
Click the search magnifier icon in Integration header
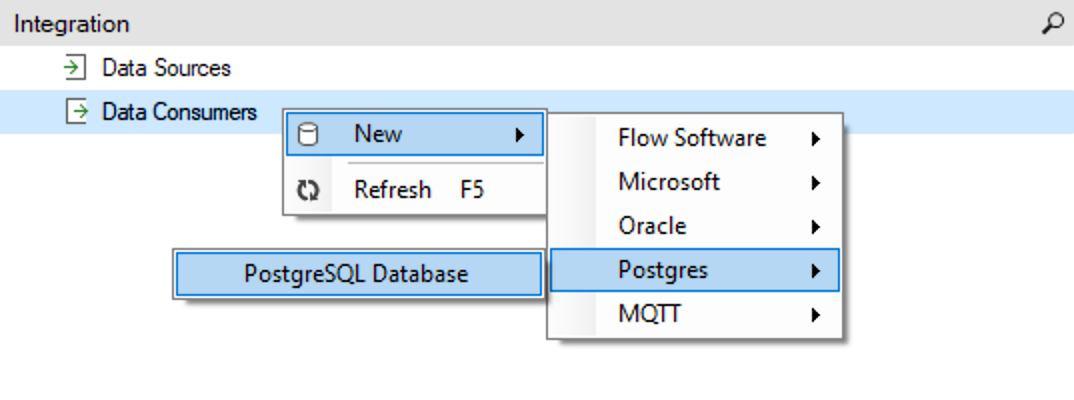(1052, 24)
